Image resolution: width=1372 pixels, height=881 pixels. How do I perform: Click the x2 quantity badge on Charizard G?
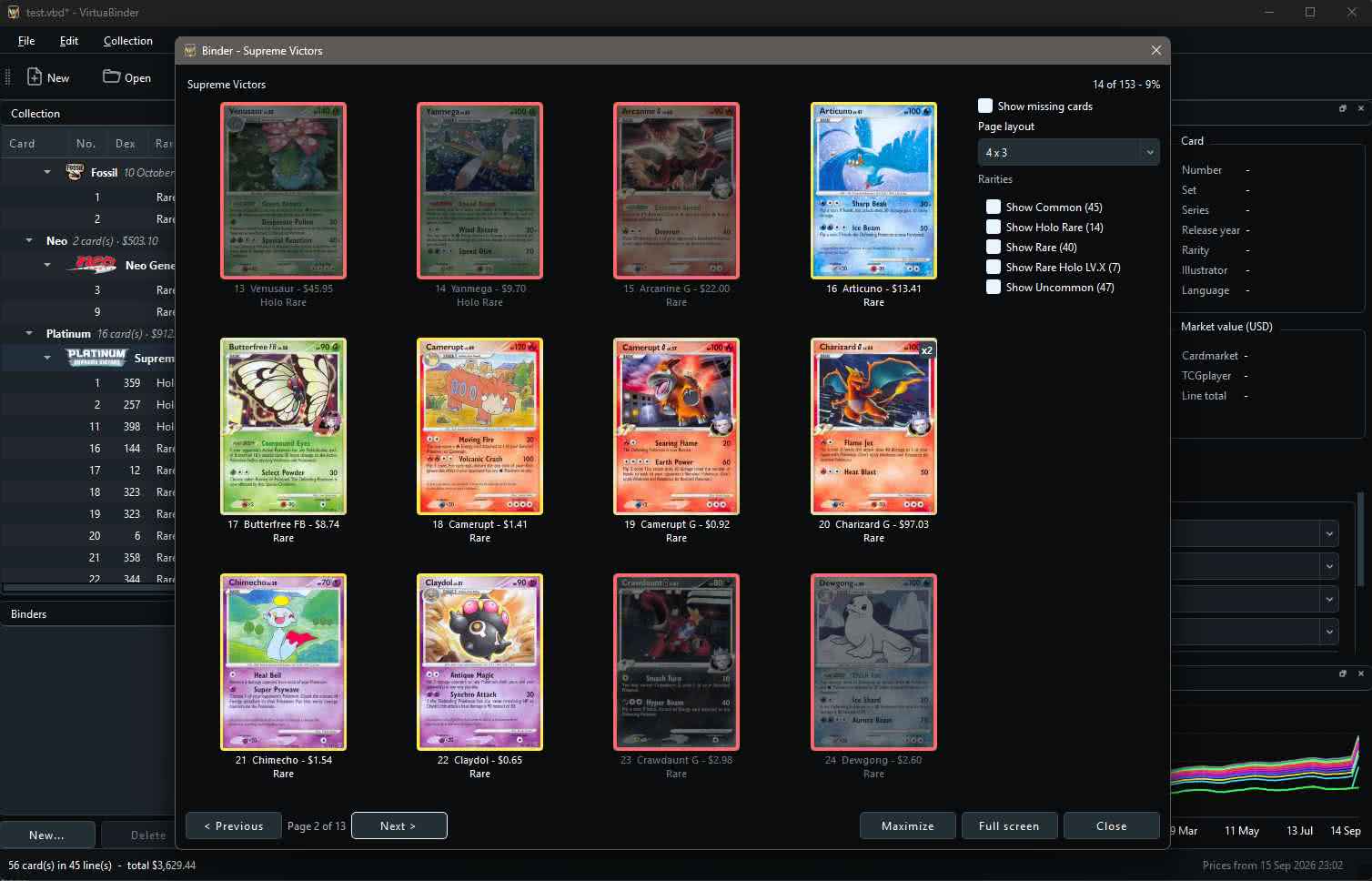926,350
